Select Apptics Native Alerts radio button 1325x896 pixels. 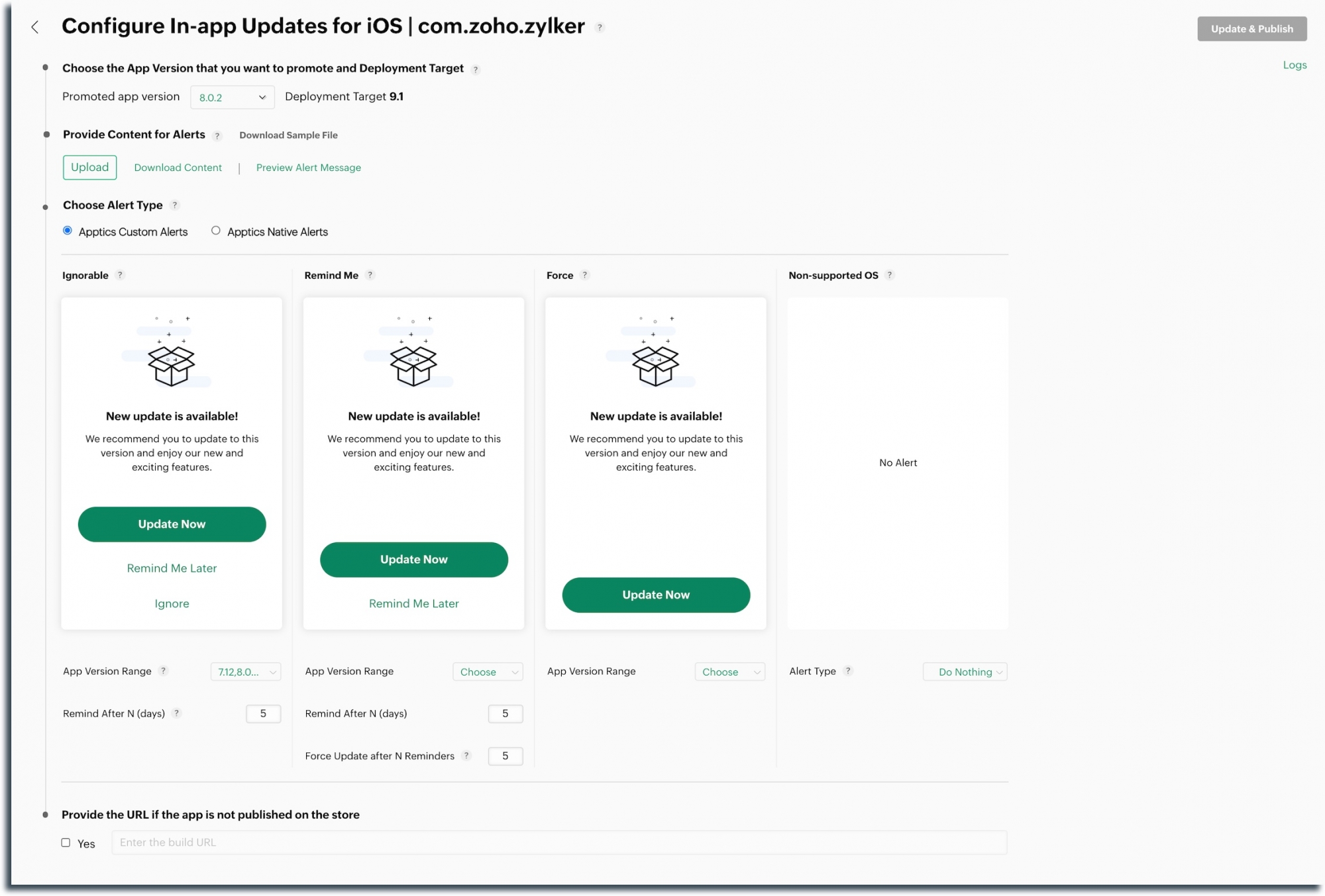click(216, 231)
